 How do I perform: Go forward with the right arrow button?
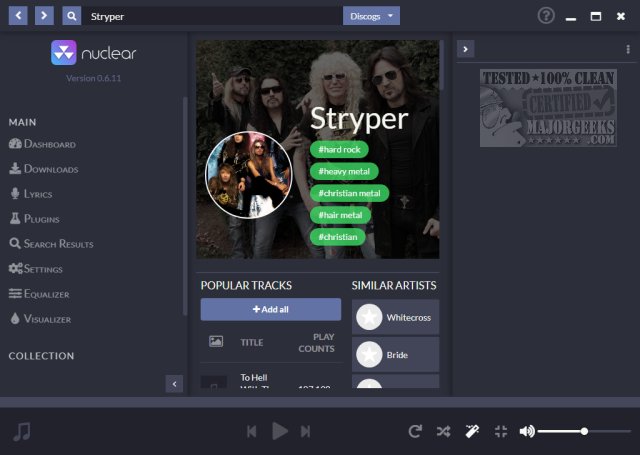click(x=44, y=16)
